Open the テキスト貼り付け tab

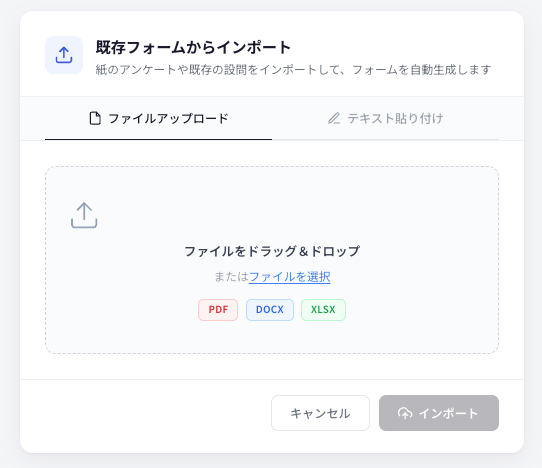click(x=385, y=119)
